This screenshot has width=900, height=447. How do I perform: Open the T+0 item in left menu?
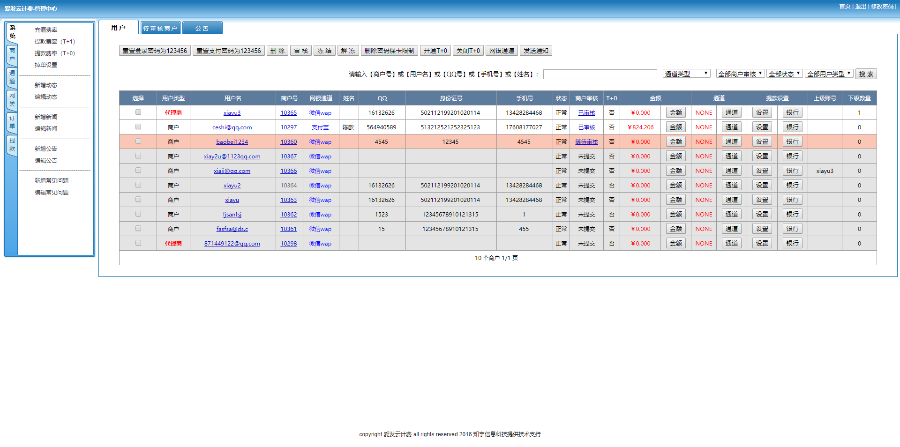tap(55, 53)
